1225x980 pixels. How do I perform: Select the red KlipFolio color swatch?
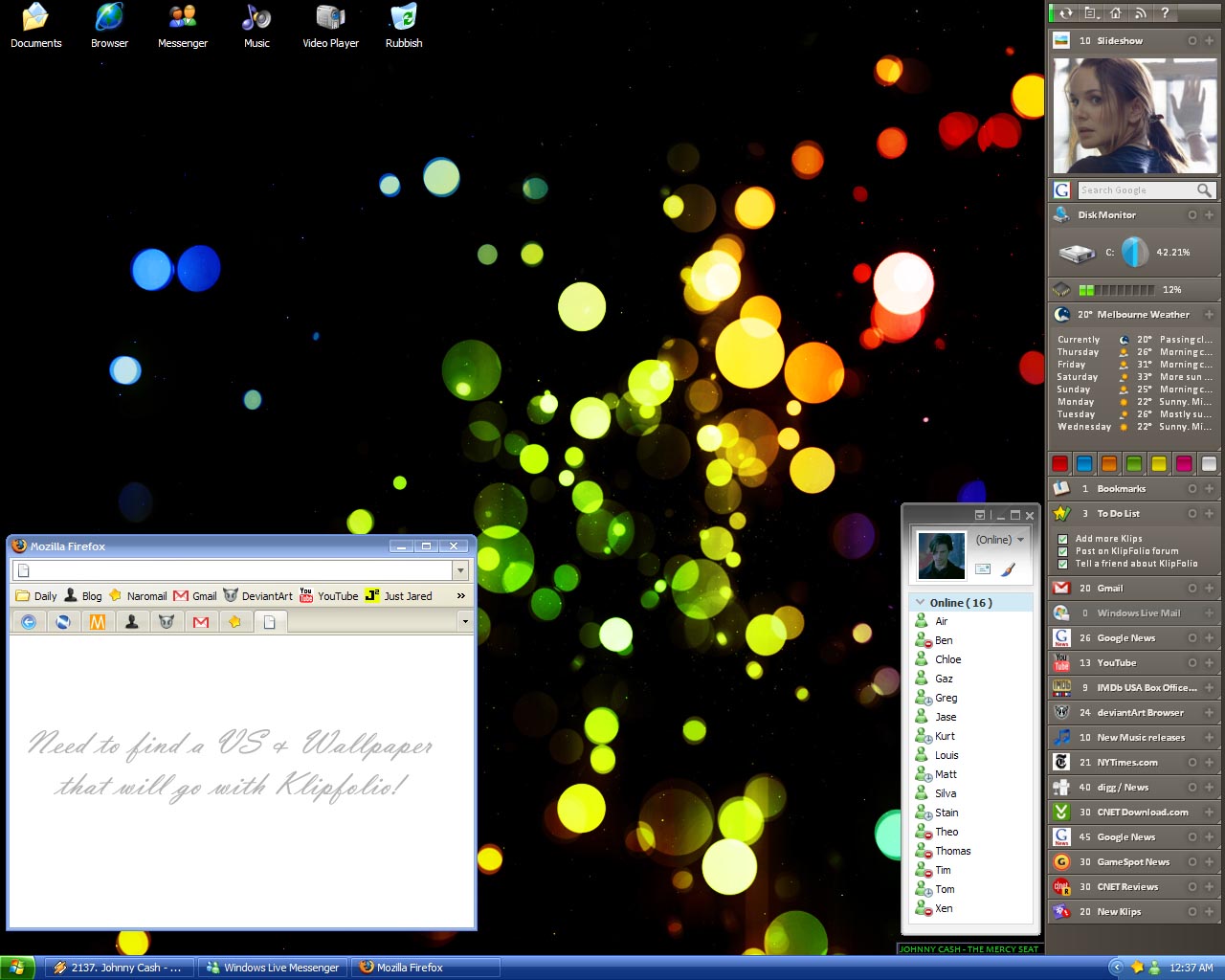[1059, 463]
